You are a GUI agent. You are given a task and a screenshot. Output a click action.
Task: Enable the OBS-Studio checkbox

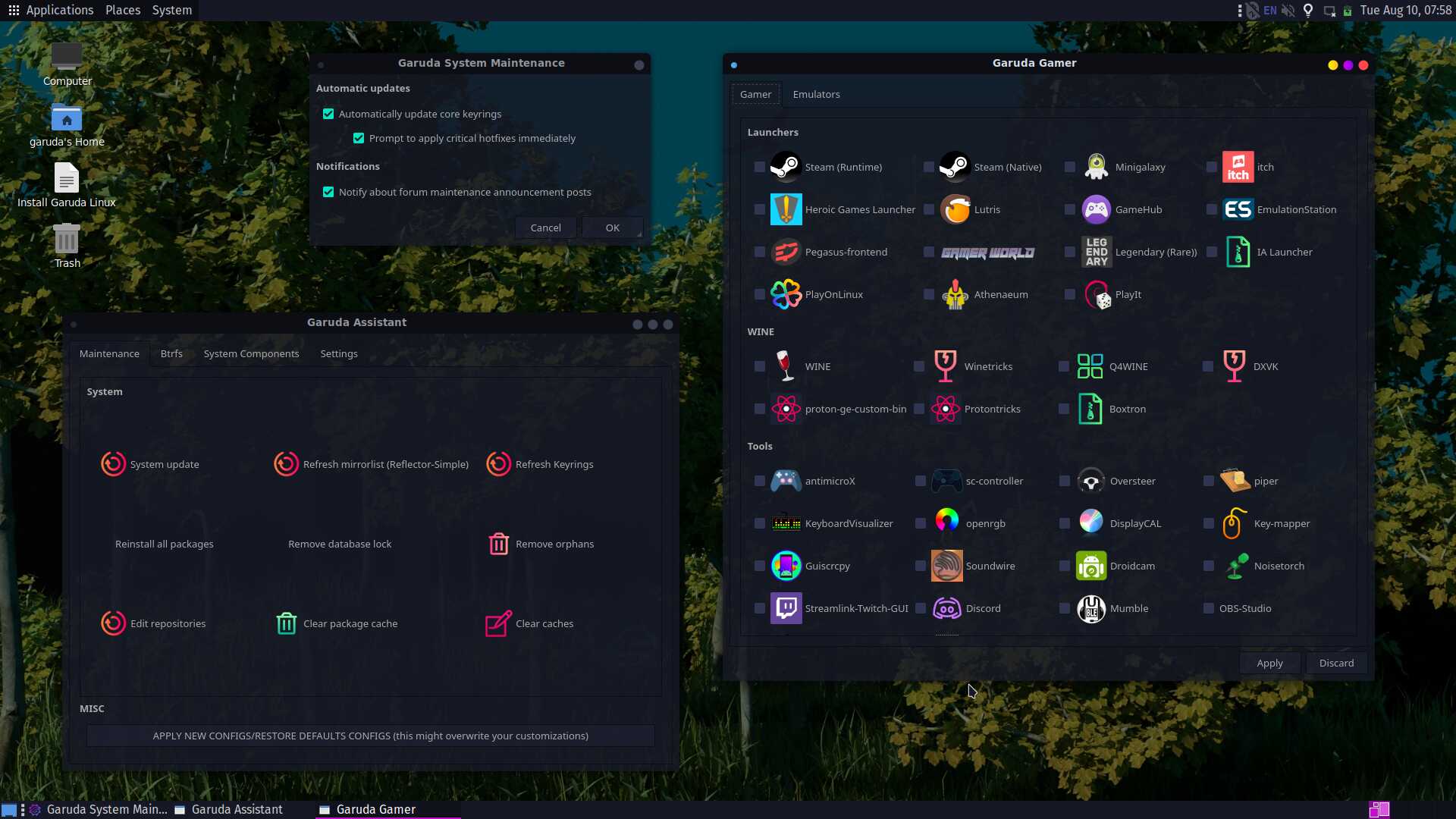[x=1208, y=608]
